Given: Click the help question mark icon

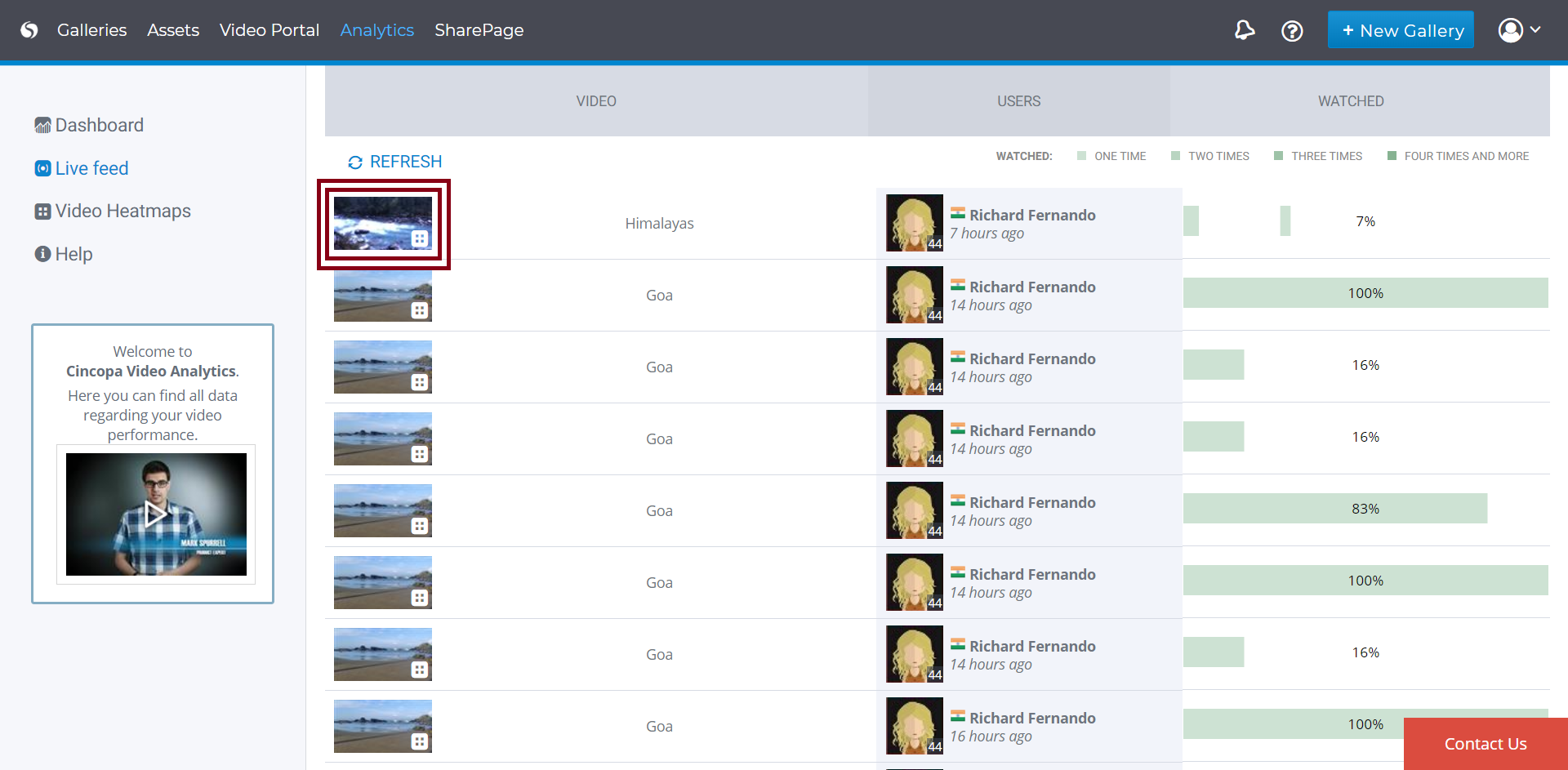Looking at the screenshot, I should [1292, 31].
